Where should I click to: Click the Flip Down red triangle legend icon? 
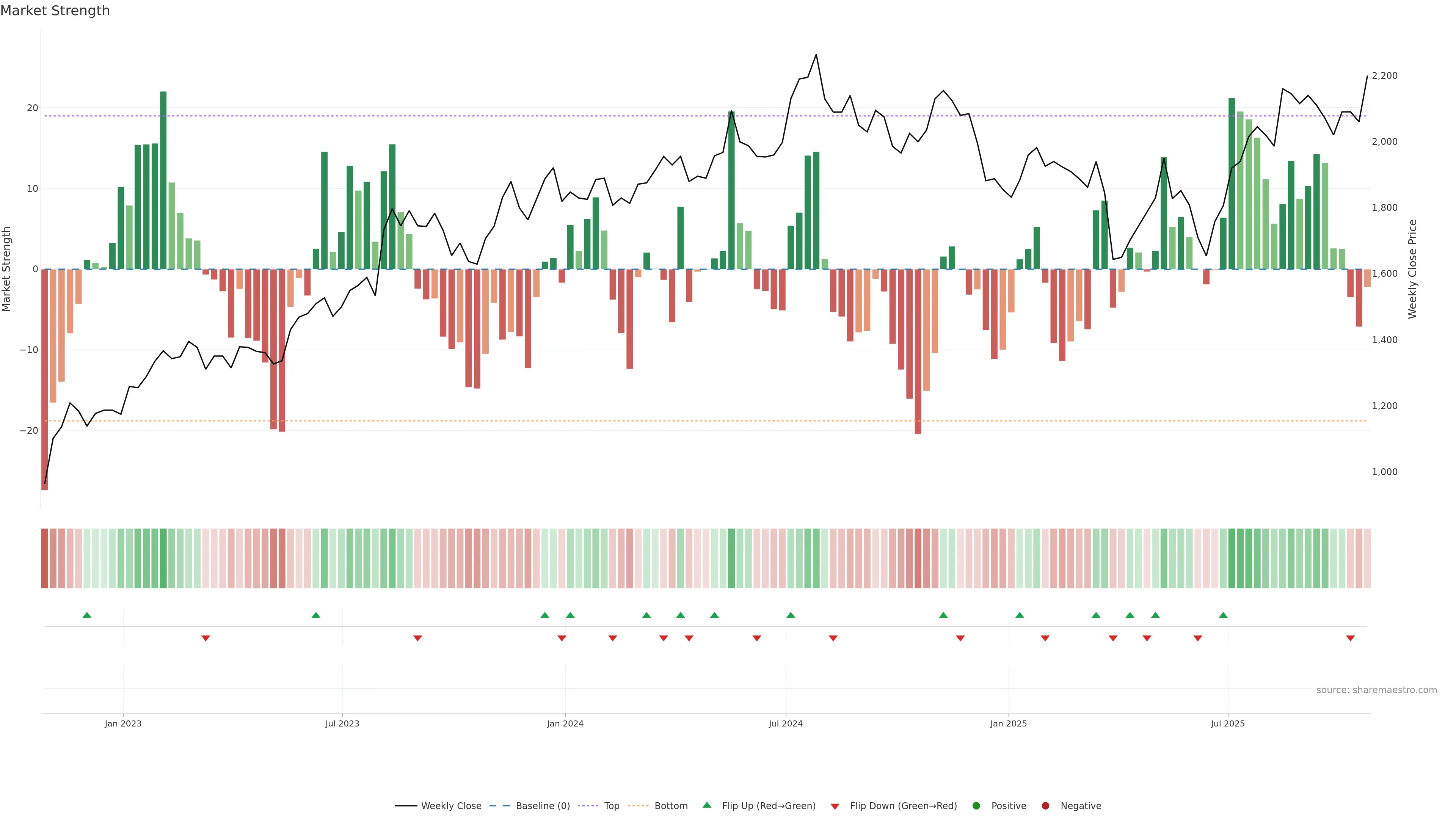(835, 806)
